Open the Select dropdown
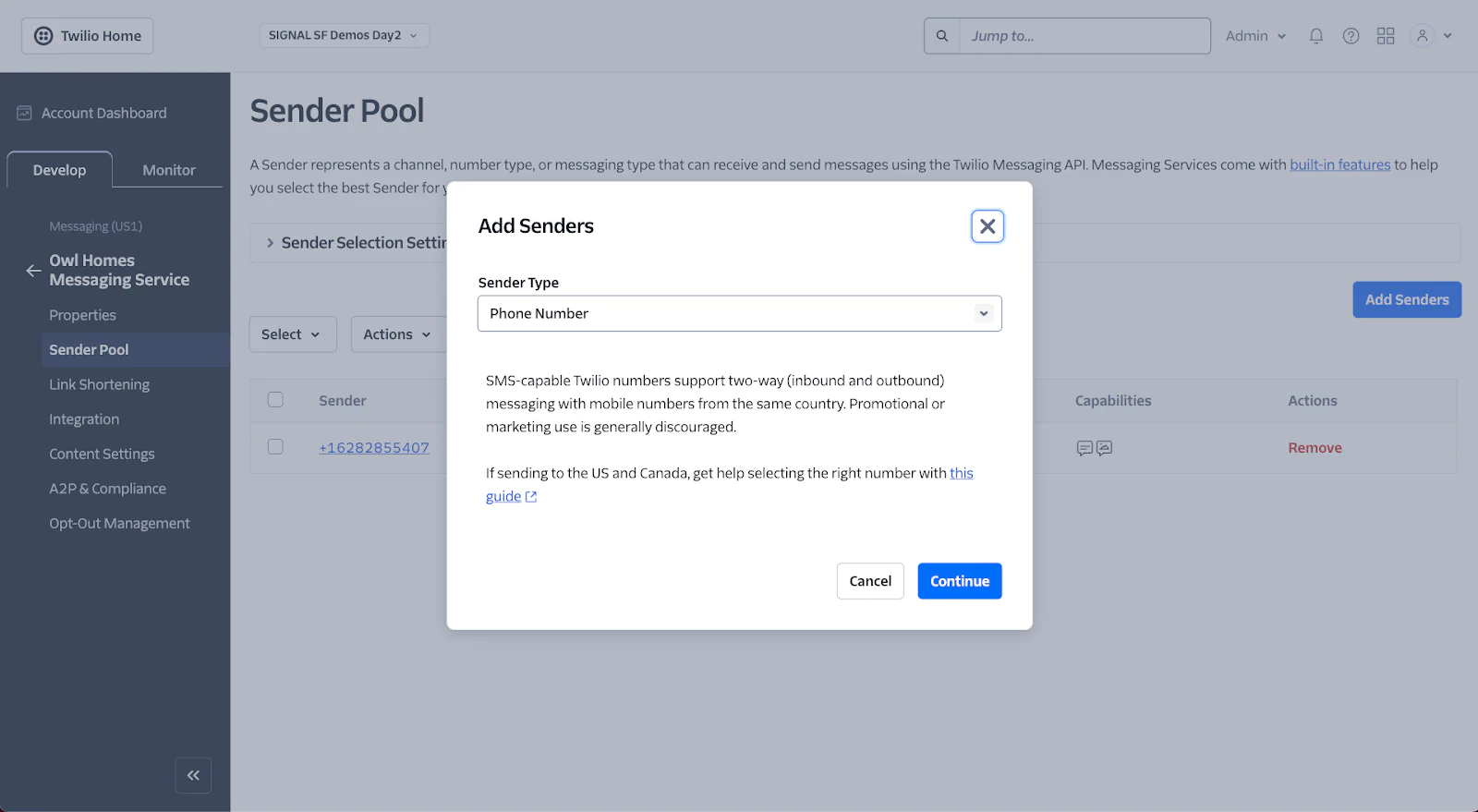Screen dimensions: 1478x812 pos(292,334)
